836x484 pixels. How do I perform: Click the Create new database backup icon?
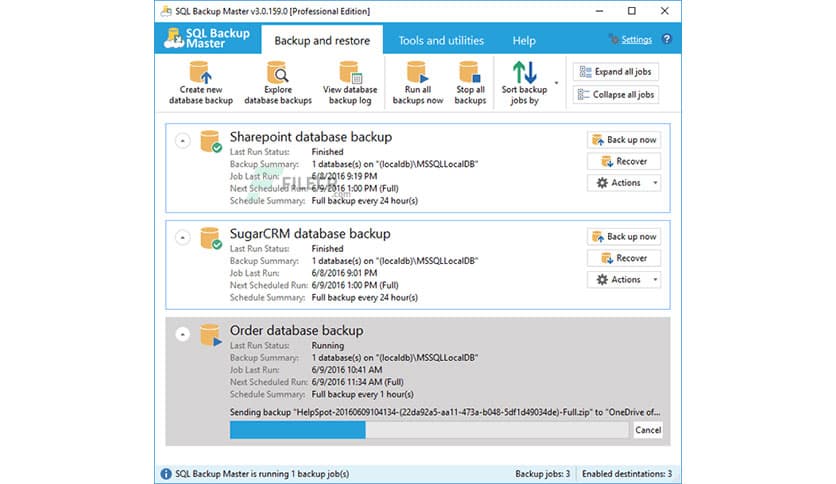pyautogui.click(x=199, y=74)
